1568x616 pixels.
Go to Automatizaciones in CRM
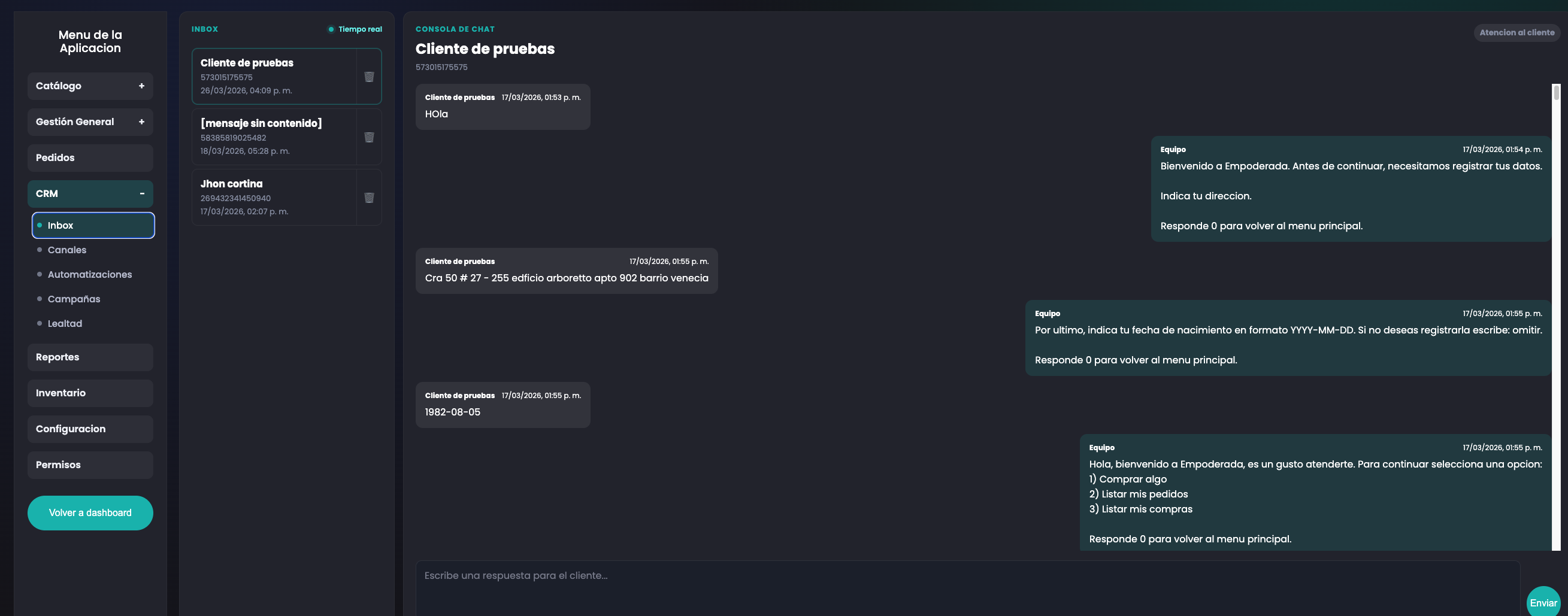(89, 275)
